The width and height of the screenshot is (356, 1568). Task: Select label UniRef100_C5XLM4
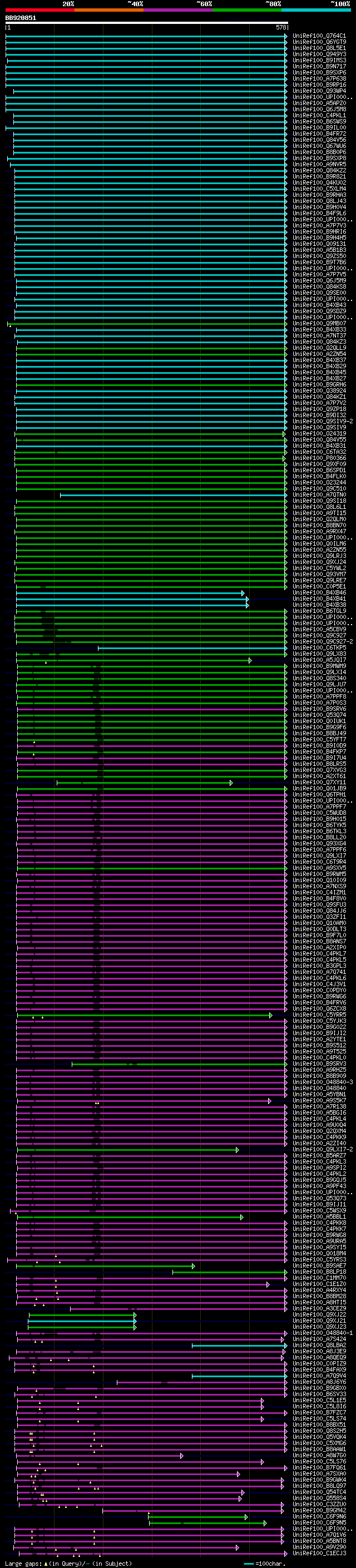(x=319, y=189)
